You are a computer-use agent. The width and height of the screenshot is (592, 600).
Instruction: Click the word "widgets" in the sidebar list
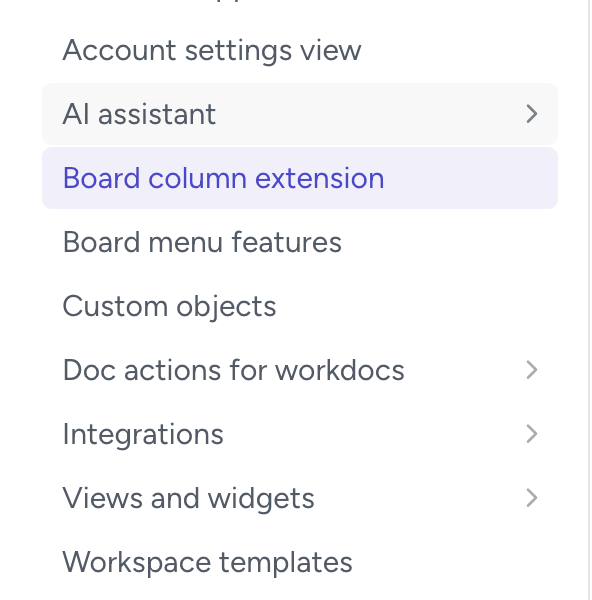pos(261,499)
